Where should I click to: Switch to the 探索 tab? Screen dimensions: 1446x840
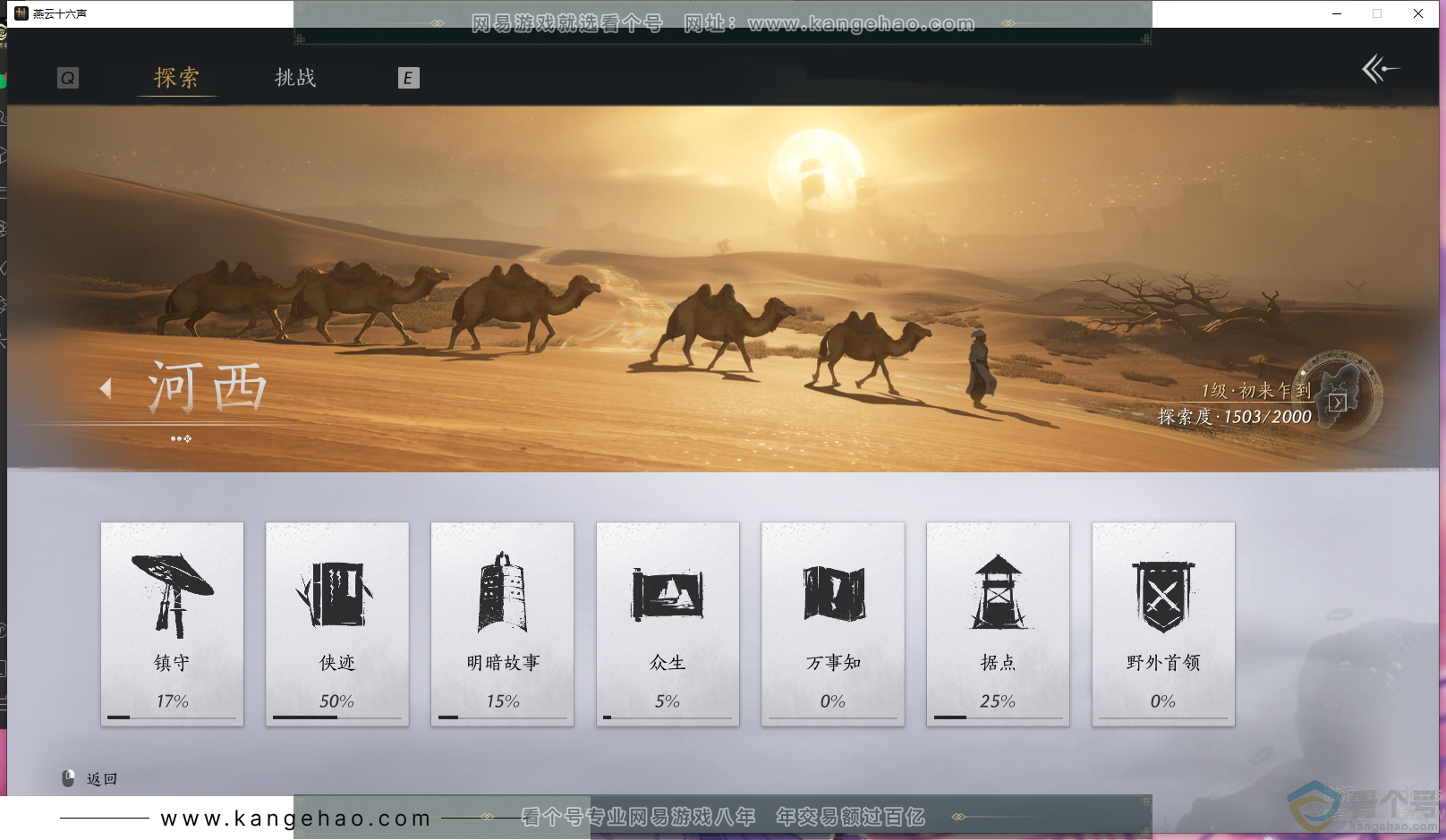176,78
